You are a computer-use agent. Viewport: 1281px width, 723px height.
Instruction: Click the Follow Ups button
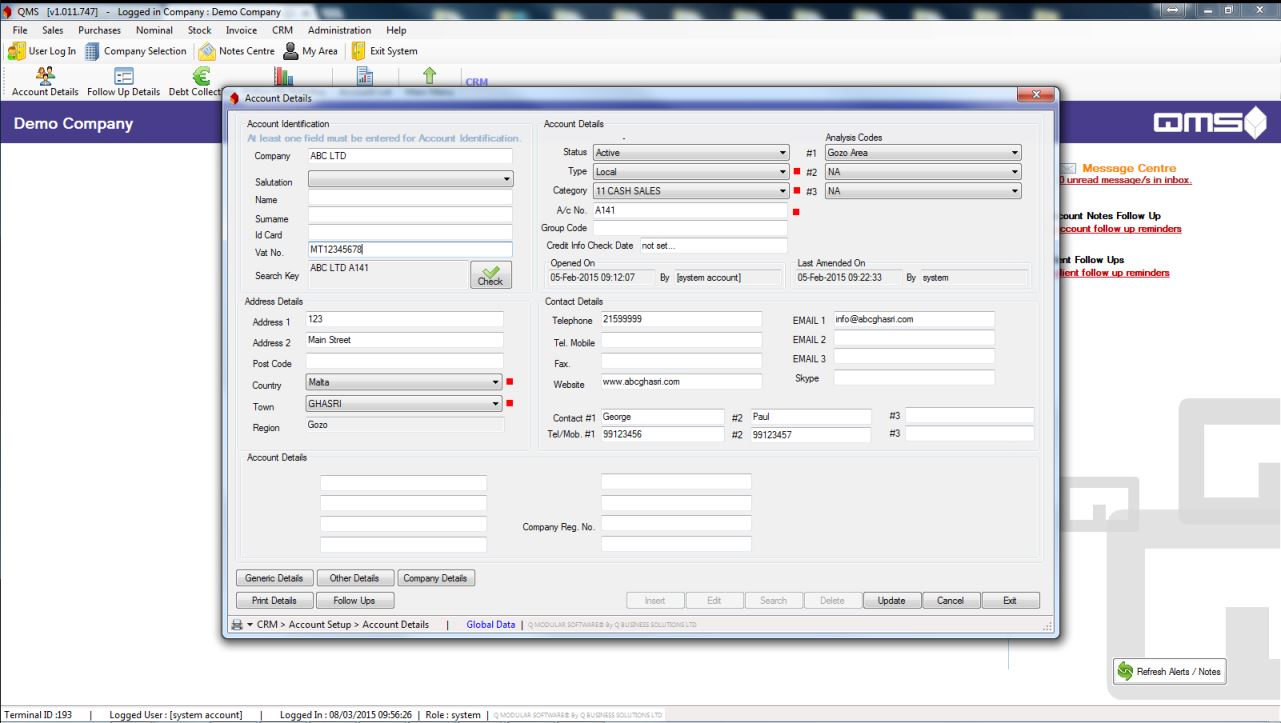(354, 601)
